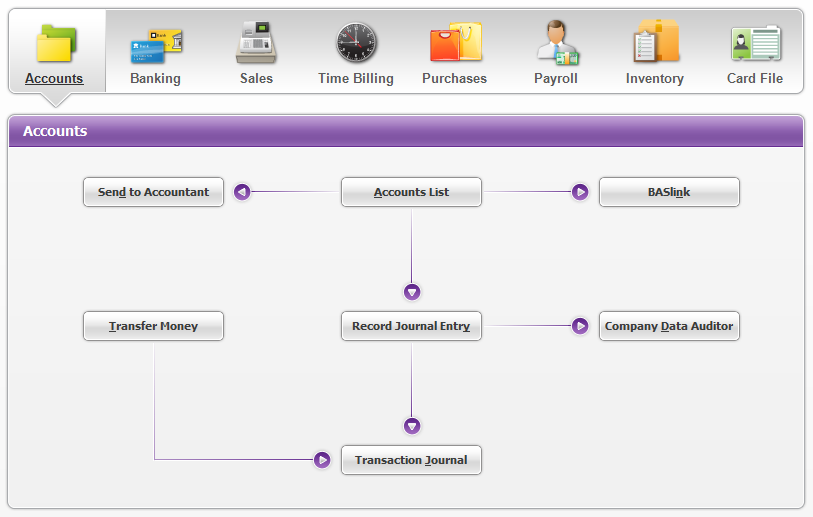Open the Sales cash register icon
This screenshot has width=813, height=517.
click(x=256, y=44)
